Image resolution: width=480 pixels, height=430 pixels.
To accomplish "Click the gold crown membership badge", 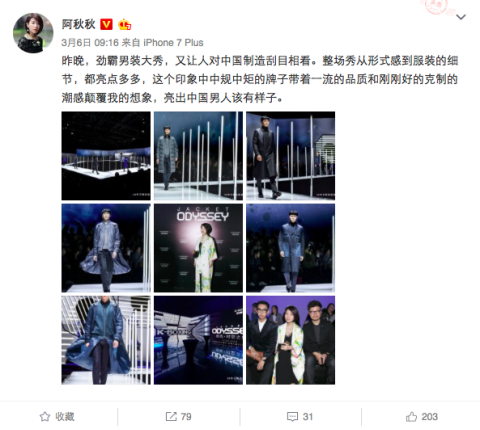I will 124,24.
